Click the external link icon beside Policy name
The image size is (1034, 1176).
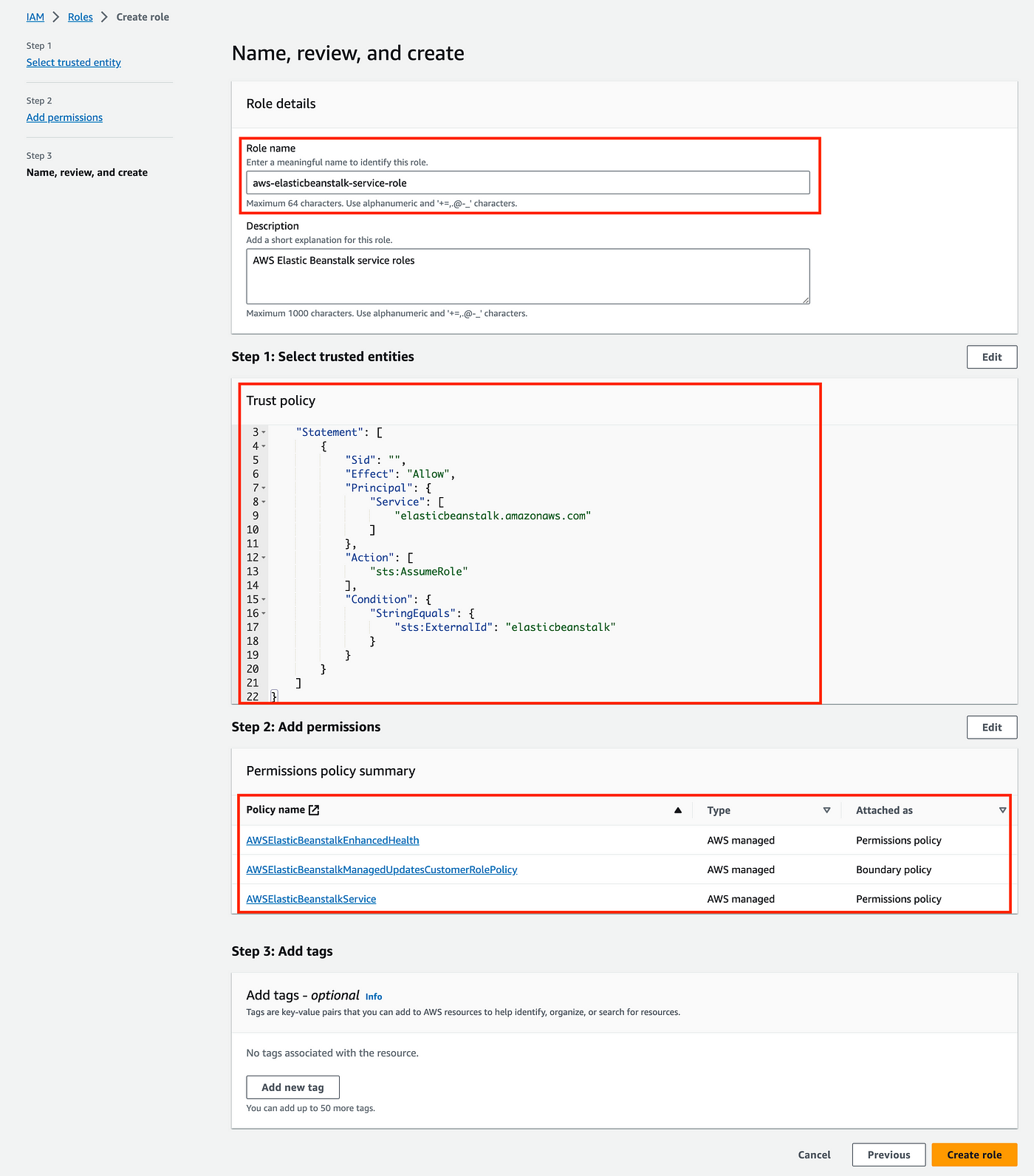pos(314,810)
